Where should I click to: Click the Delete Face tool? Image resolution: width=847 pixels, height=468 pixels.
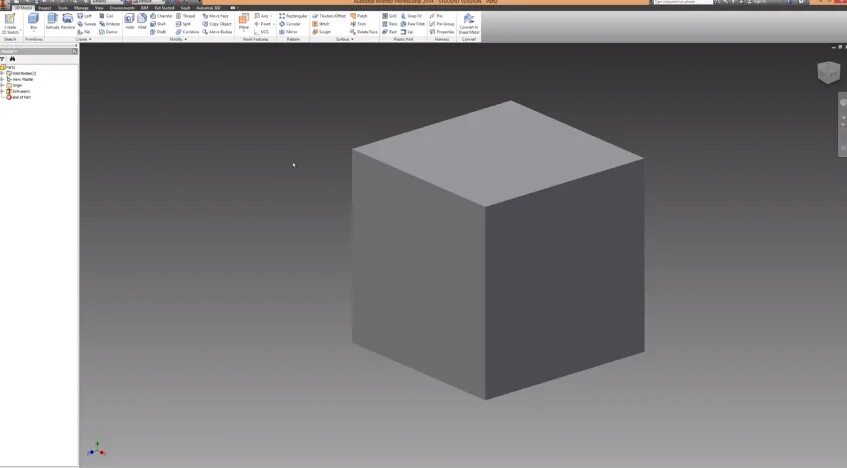[x=364, y=32]
